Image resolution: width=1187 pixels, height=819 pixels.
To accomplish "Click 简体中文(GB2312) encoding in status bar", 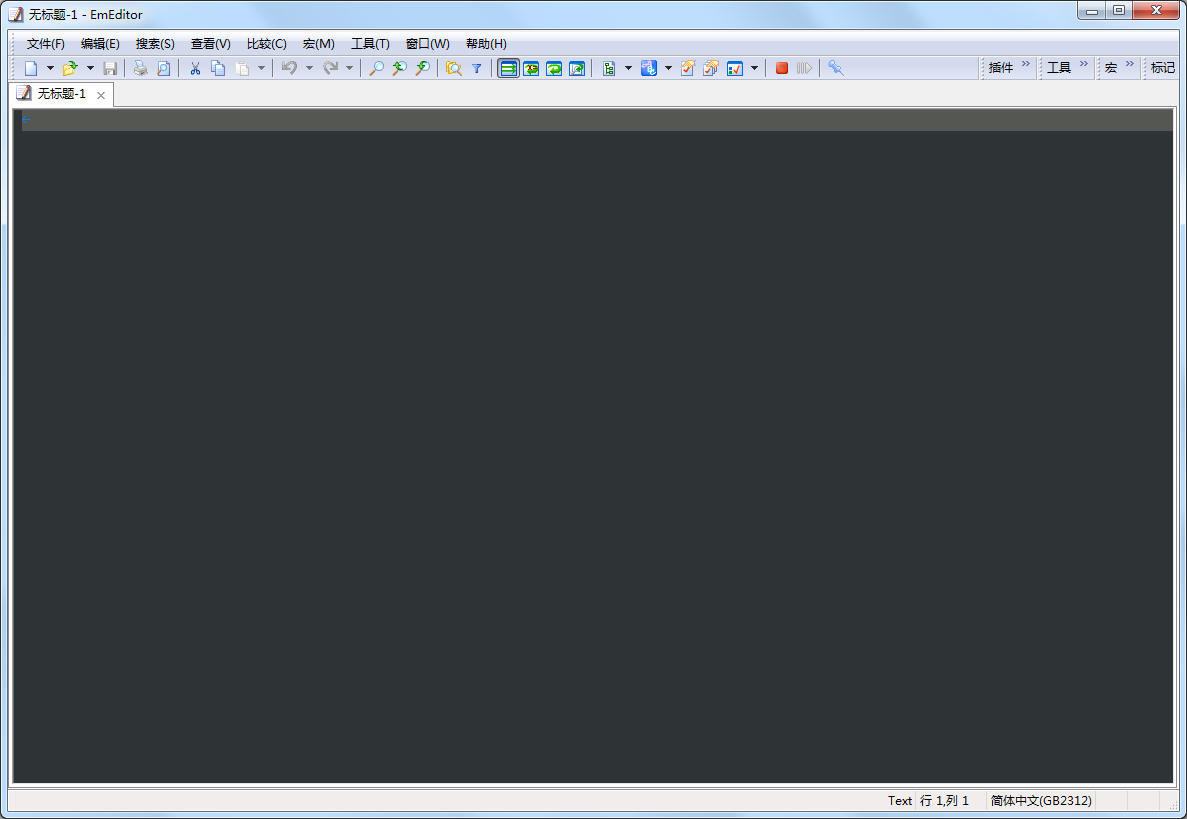I will pyautogui.click(x=1041, y=800).
